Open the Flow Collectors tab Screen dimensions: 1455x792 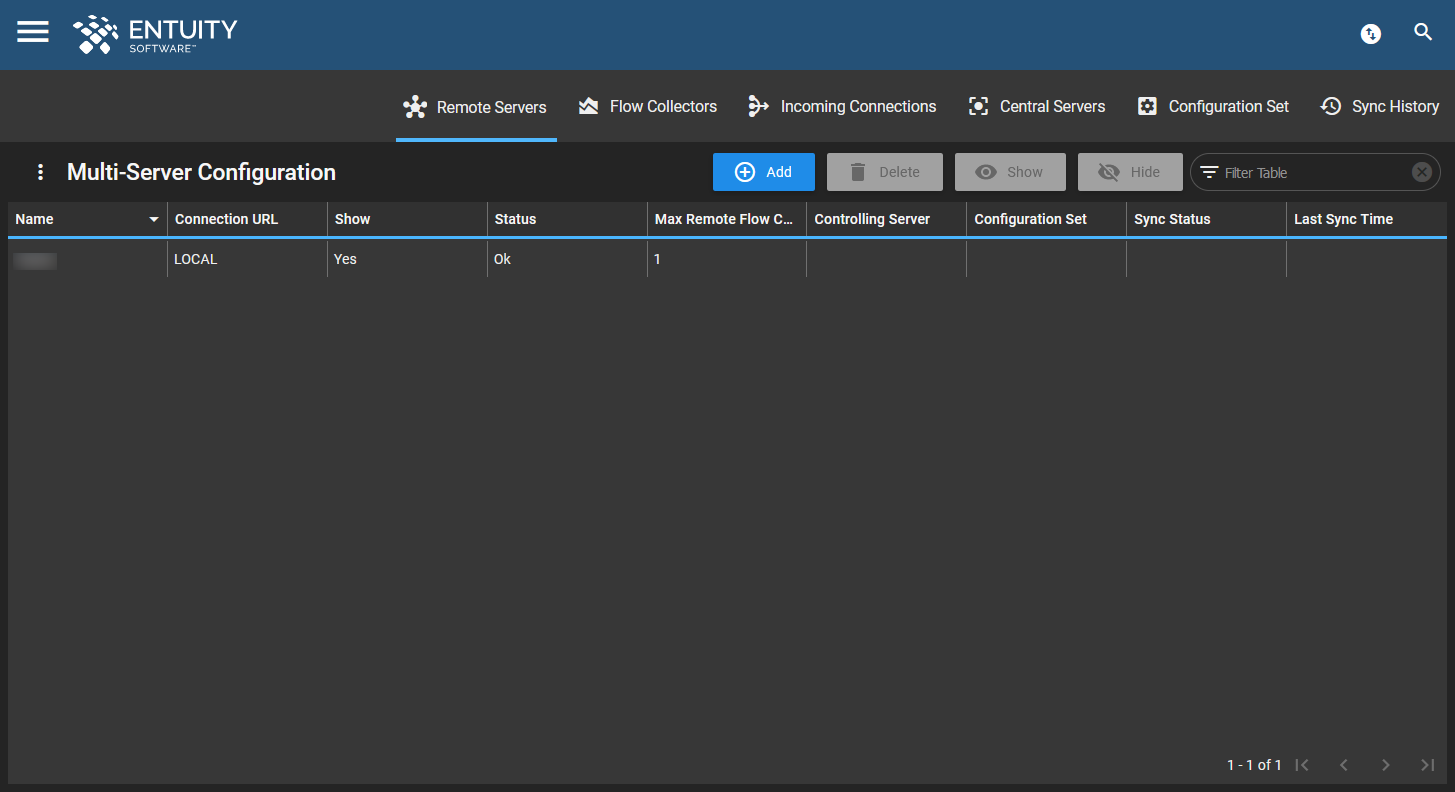[x=648, y=107]
